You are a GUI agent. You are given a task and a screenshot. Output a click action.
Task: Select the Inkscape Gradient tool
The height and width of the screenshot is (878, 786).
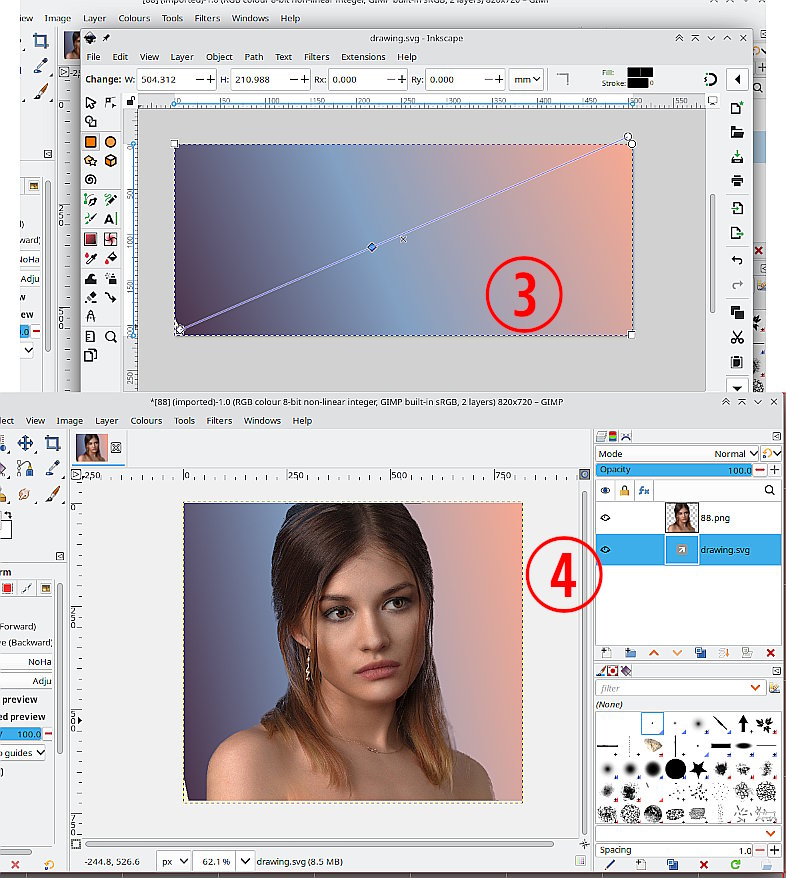click(91, 239)
